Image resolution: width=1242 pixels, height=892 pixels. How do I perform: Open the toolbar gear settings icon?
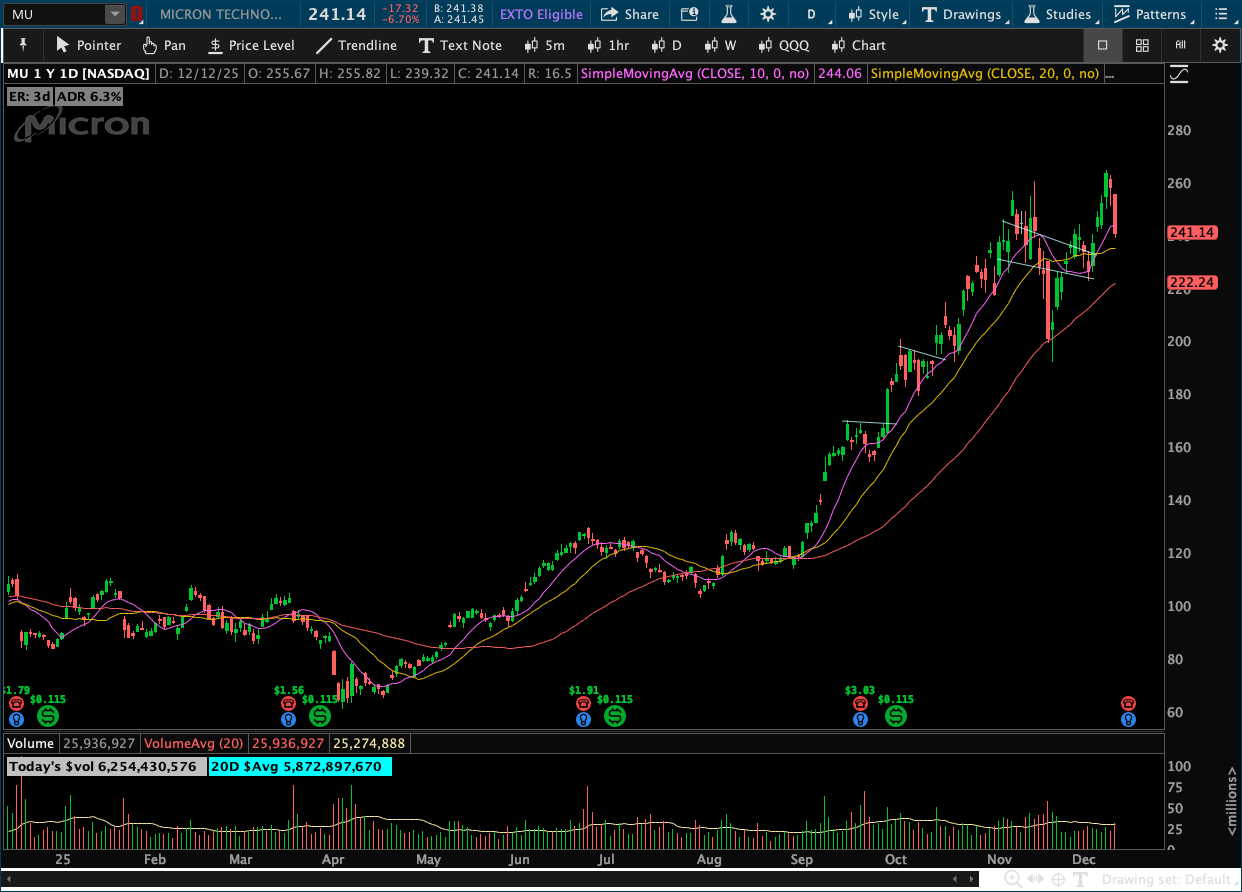[1219, 45]
